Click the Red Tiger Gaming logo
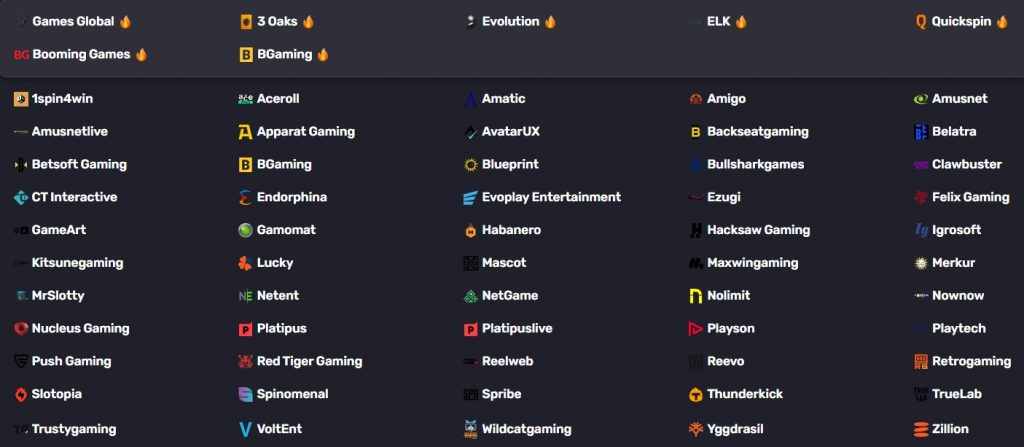 point(246,361)
